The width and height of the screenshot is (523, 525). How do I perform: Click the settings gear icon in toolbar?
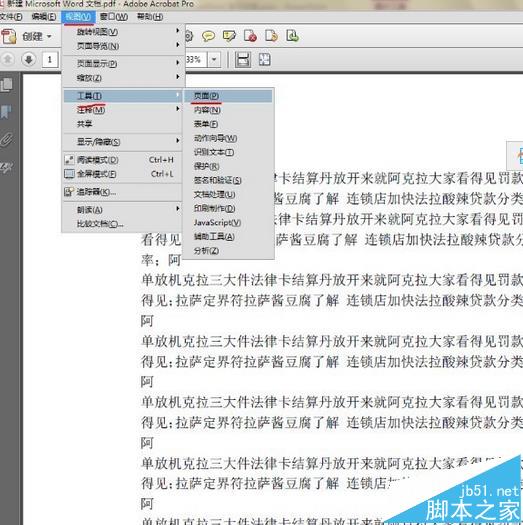tap(189, 36)
